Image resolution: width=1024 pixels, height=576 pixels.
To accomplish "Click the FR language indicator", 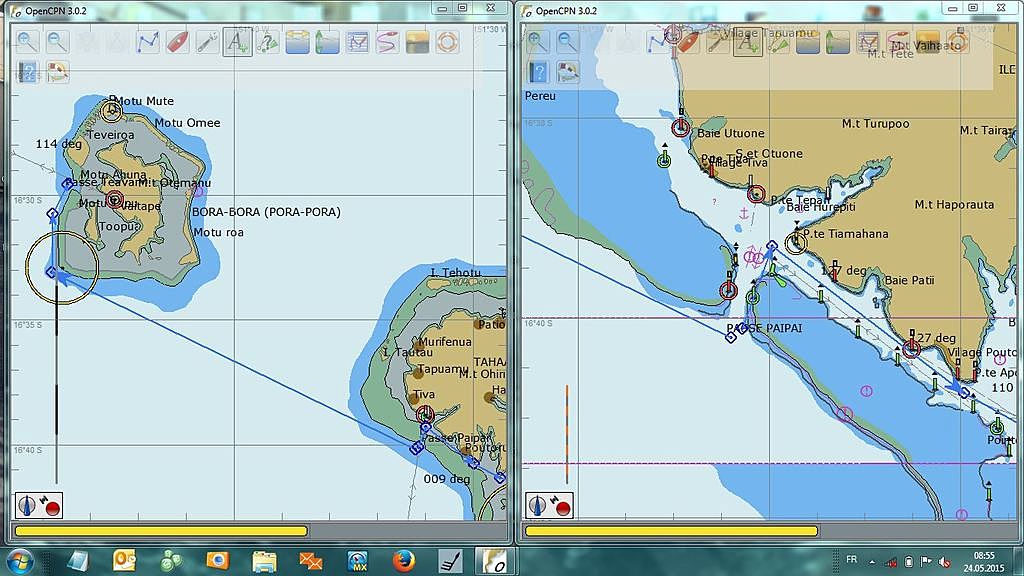I will (852, 560).
